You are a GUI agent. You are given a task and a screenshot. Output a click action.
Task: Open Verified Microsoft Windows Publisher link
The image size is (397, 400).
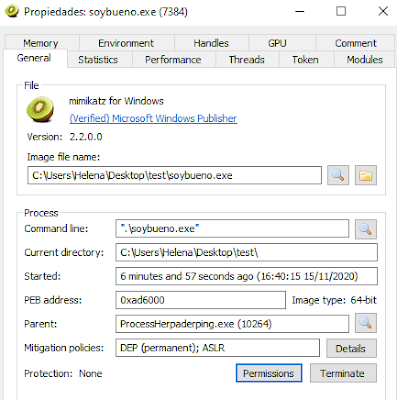click(153, 118)
